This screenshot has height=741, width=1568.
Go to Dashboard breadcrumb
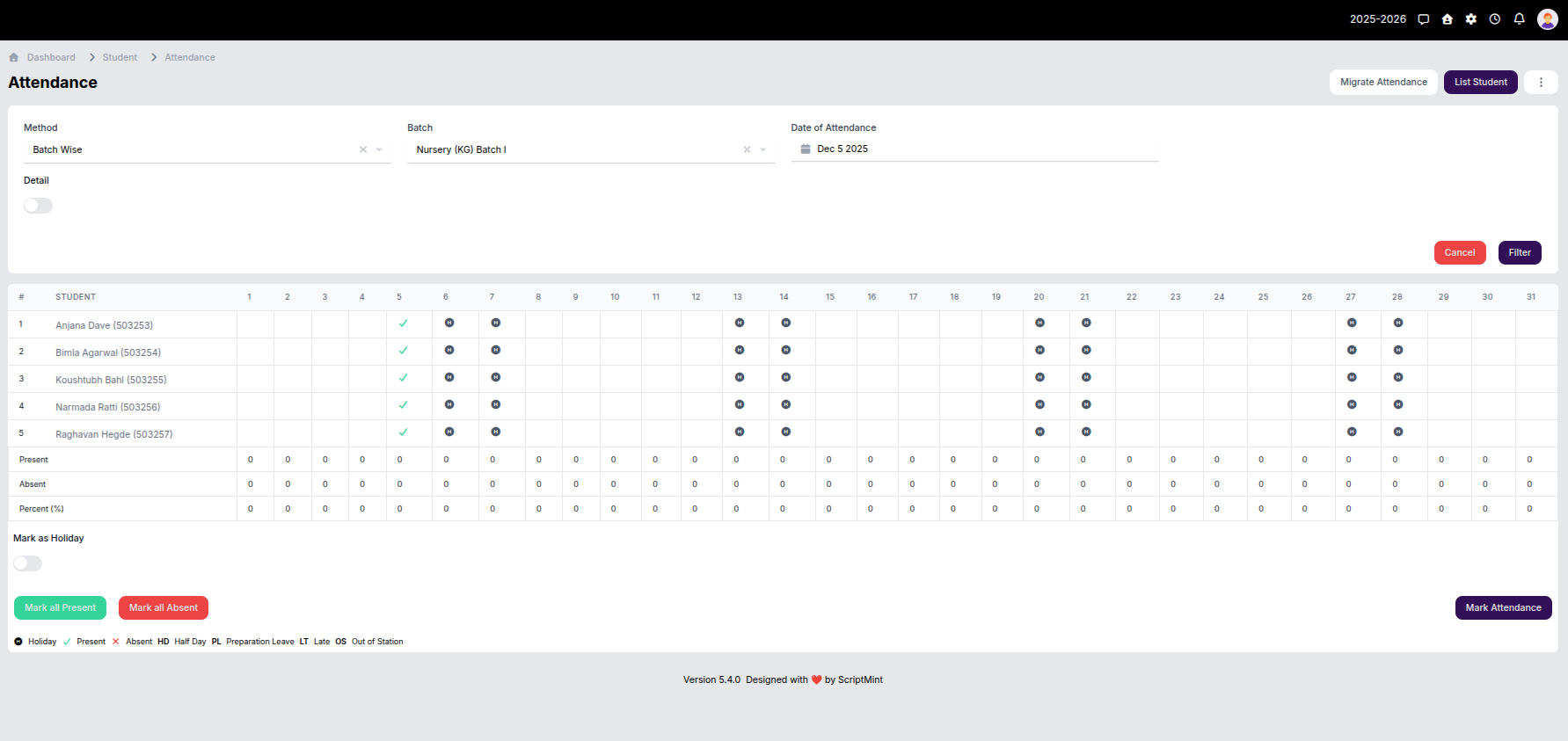[x=51, y=57]
